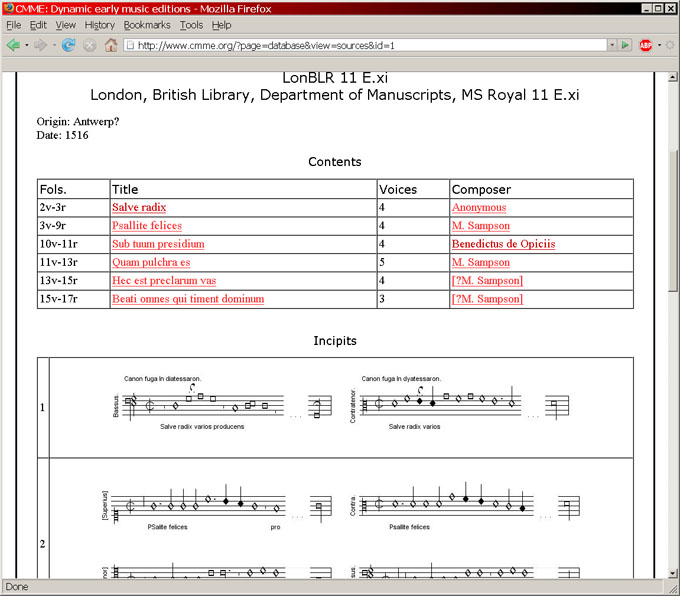Click the 'Title' column header
The height and width of the screenshot is (596, 680).
tap(125, 190)
